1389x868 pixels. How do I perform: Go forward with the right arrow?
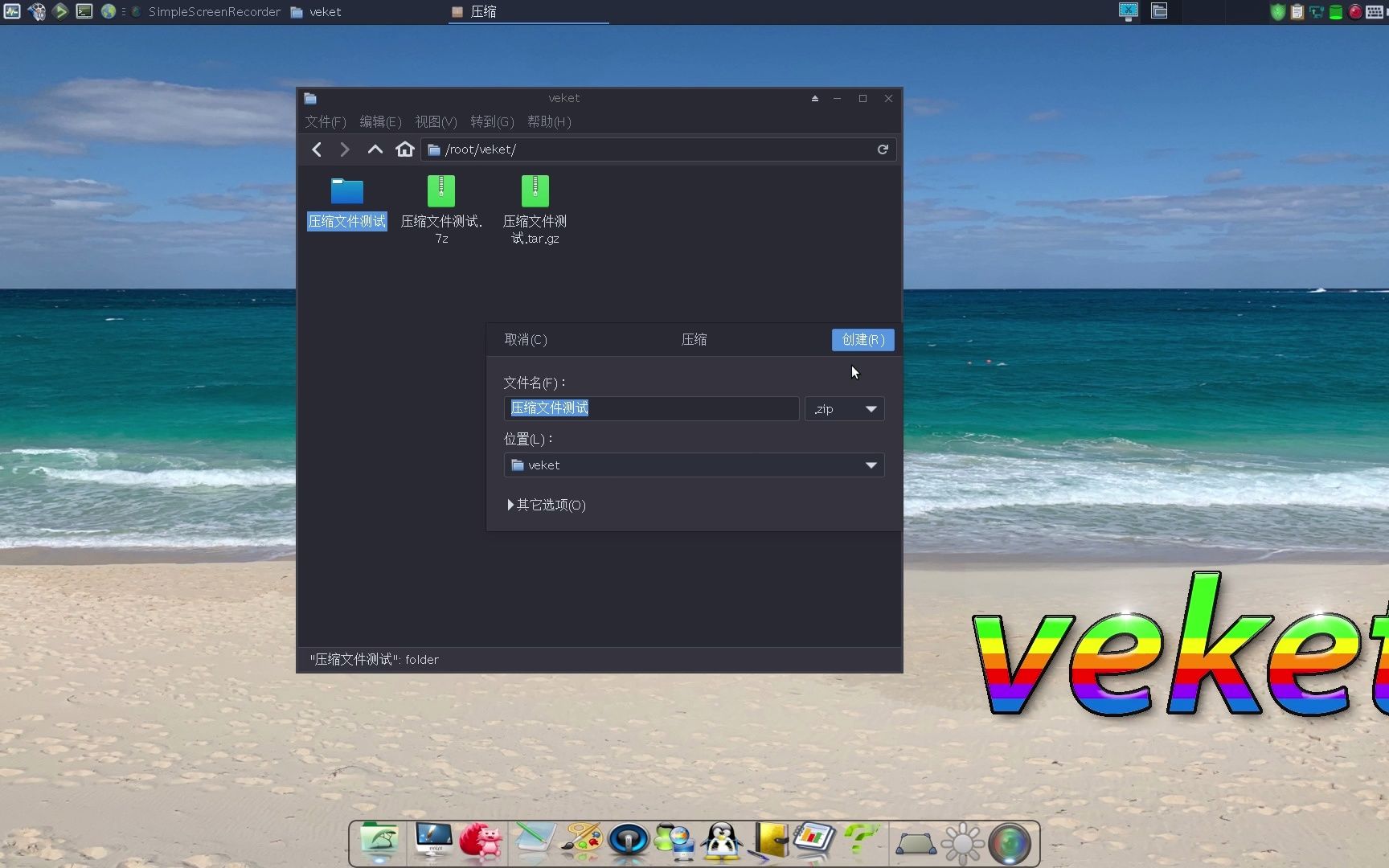tap(345, 149)
